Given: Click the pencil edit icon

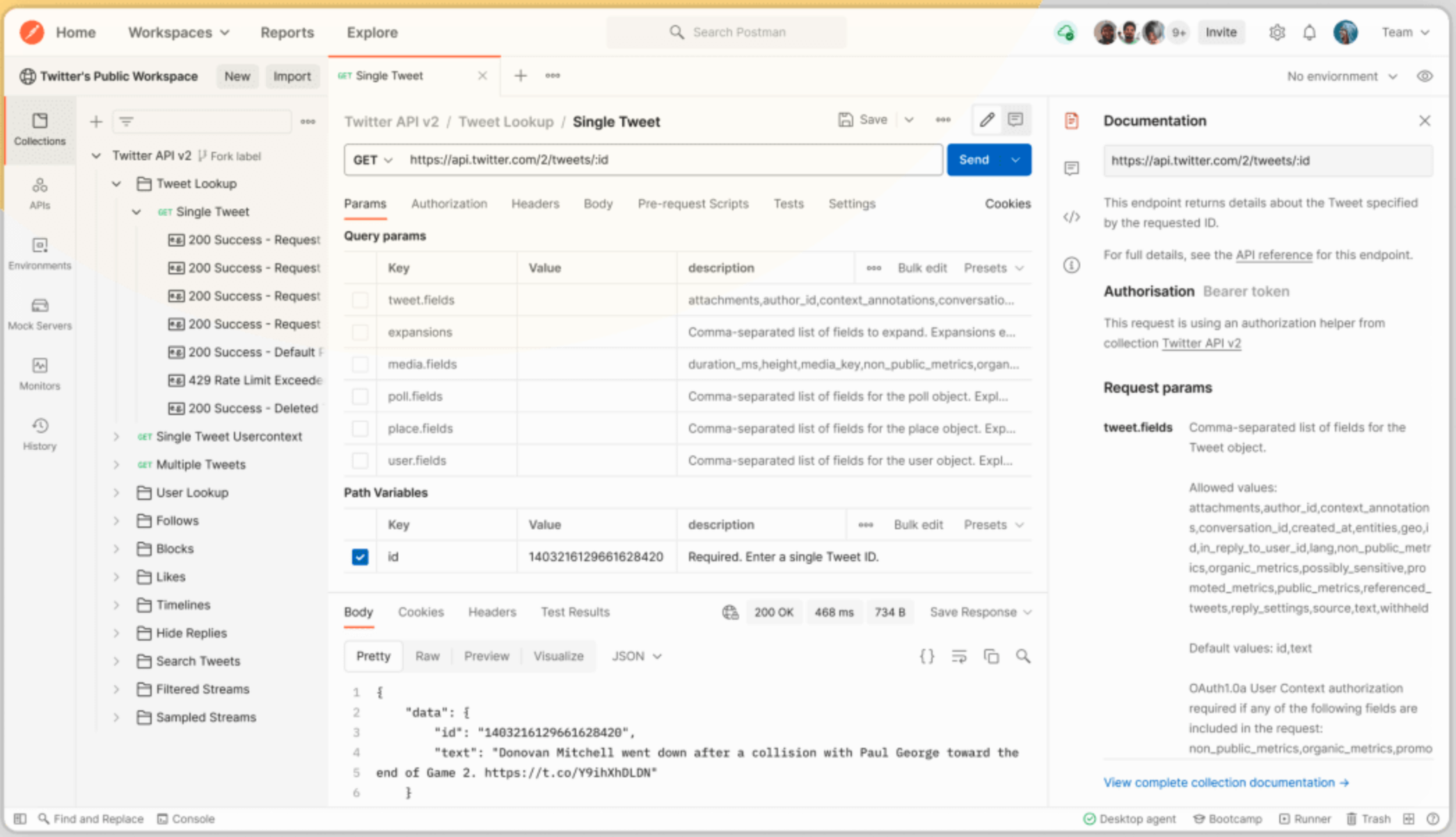Looking at the screenshot, I should pyautogui.click(x=987, y=120).
